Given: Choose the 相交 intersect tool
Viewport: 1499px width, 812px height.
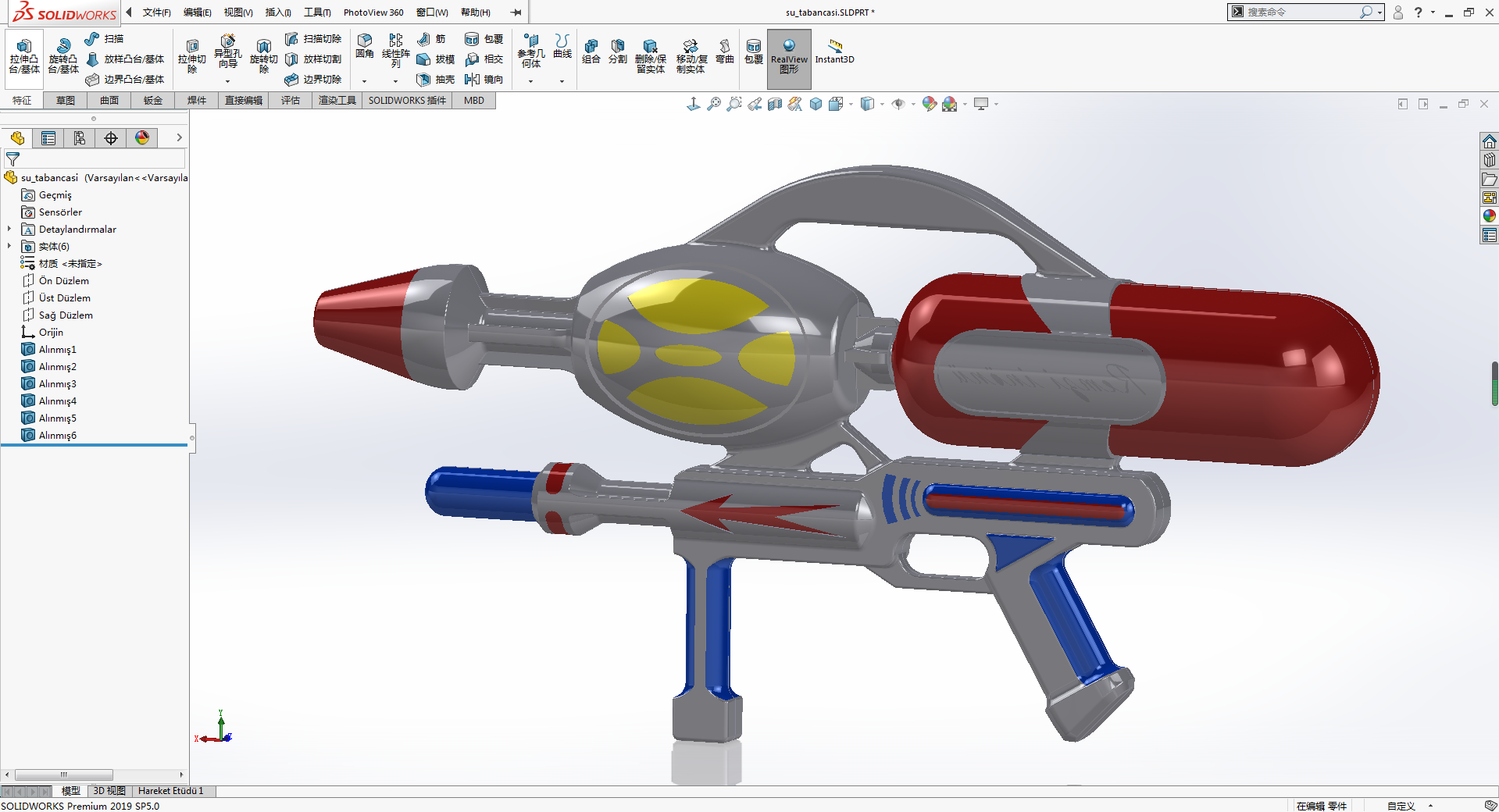Looking at the screenshot, I should click(484, 59).
